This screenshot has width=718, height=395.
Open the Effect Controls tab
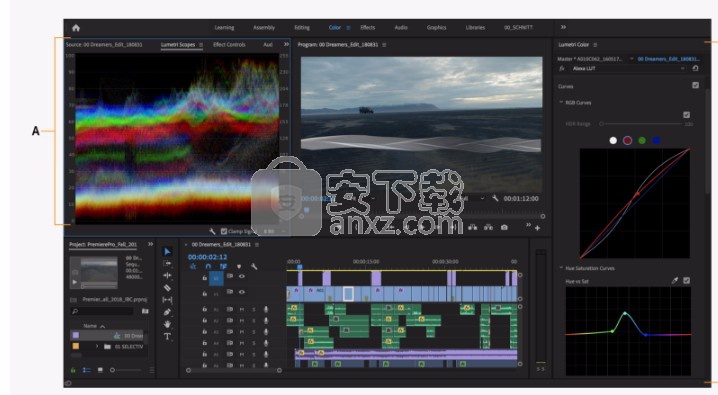click(x=229, y=44)
